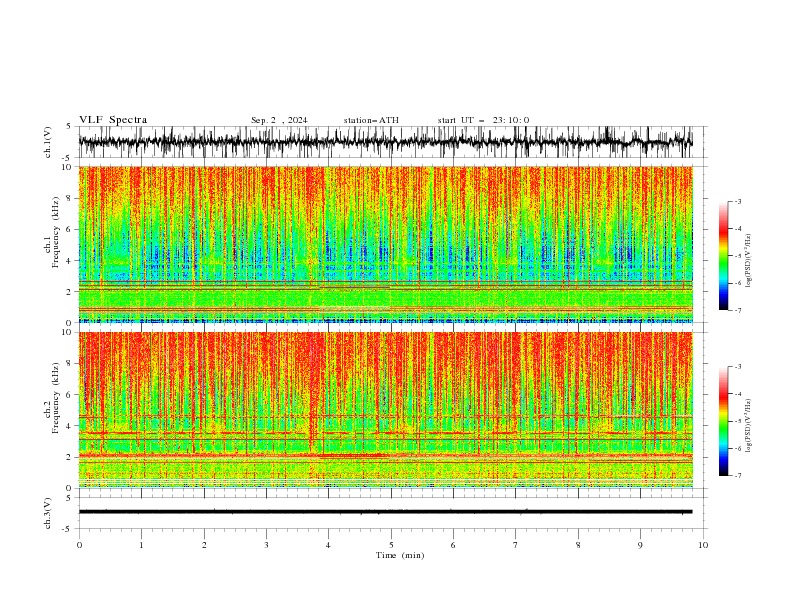Click the ch.2 frequency tick label '10'
Screen dimensions: 792x612
tap(67, 332)
